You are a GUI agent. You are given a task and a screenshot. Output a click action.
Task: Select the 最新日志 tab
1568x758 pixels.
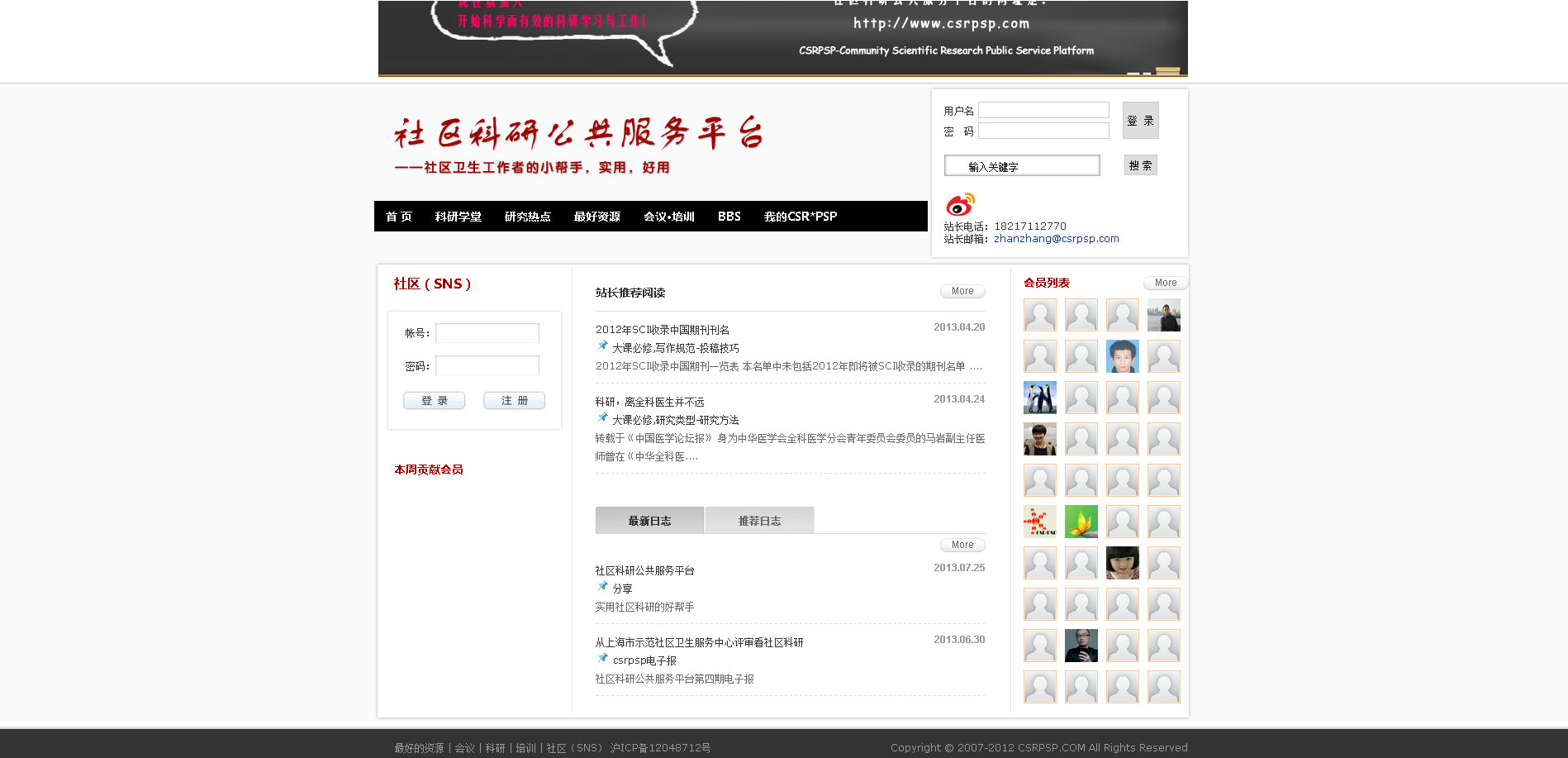pyautogui.click(x=649, y=521)
